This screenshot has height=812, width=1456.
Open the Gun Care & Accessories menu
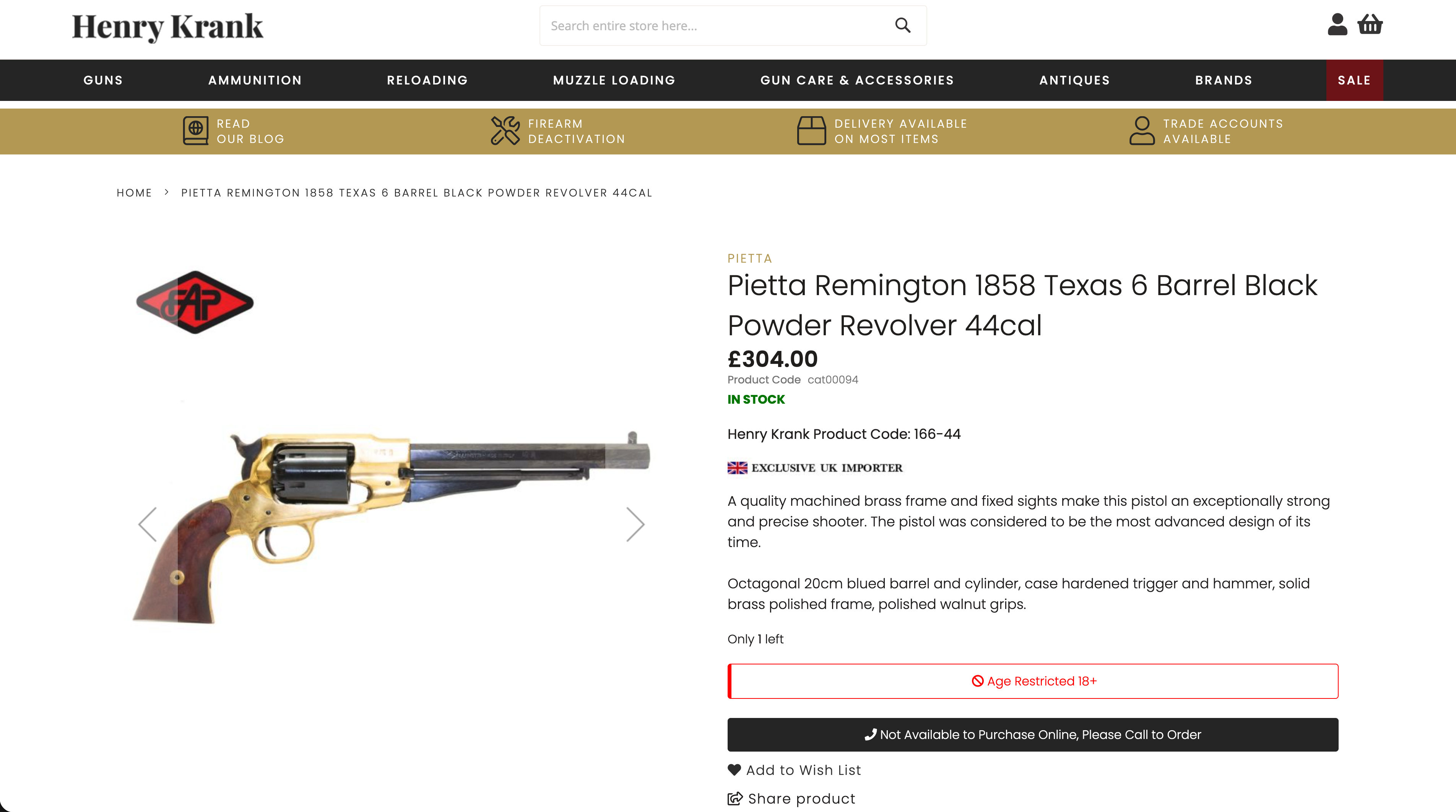pyautogui.click(x=857, y=80)
